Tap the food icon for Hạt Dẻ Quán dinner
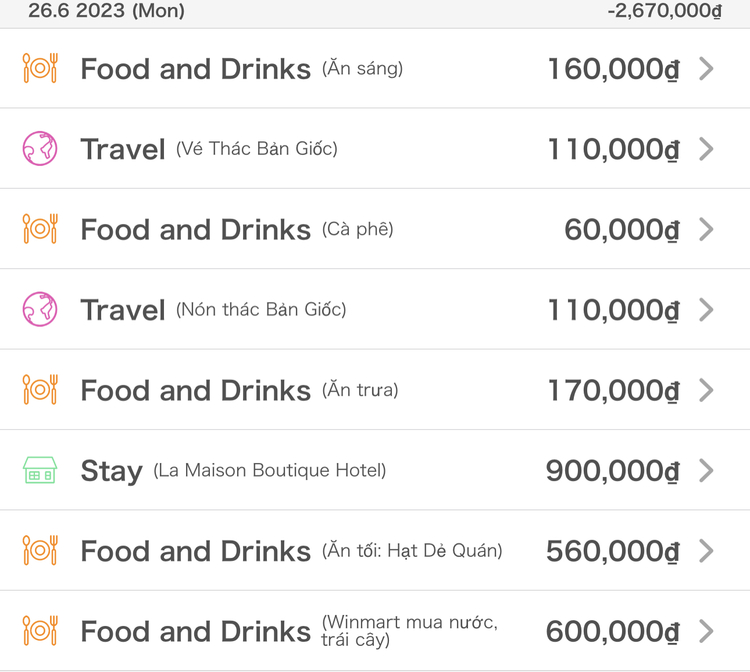This screenshot has height=672, width=750. (40, 550)
